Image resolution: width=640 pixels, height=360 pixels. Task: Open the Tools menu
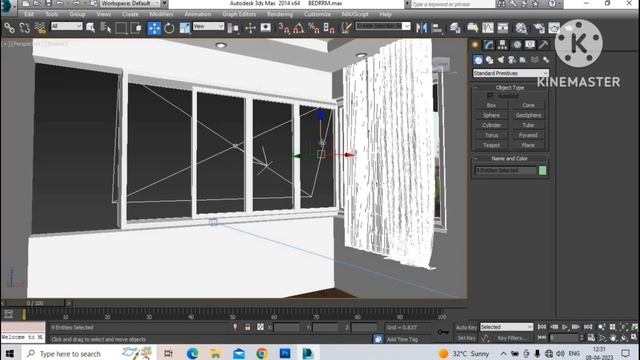pos(52,14)
